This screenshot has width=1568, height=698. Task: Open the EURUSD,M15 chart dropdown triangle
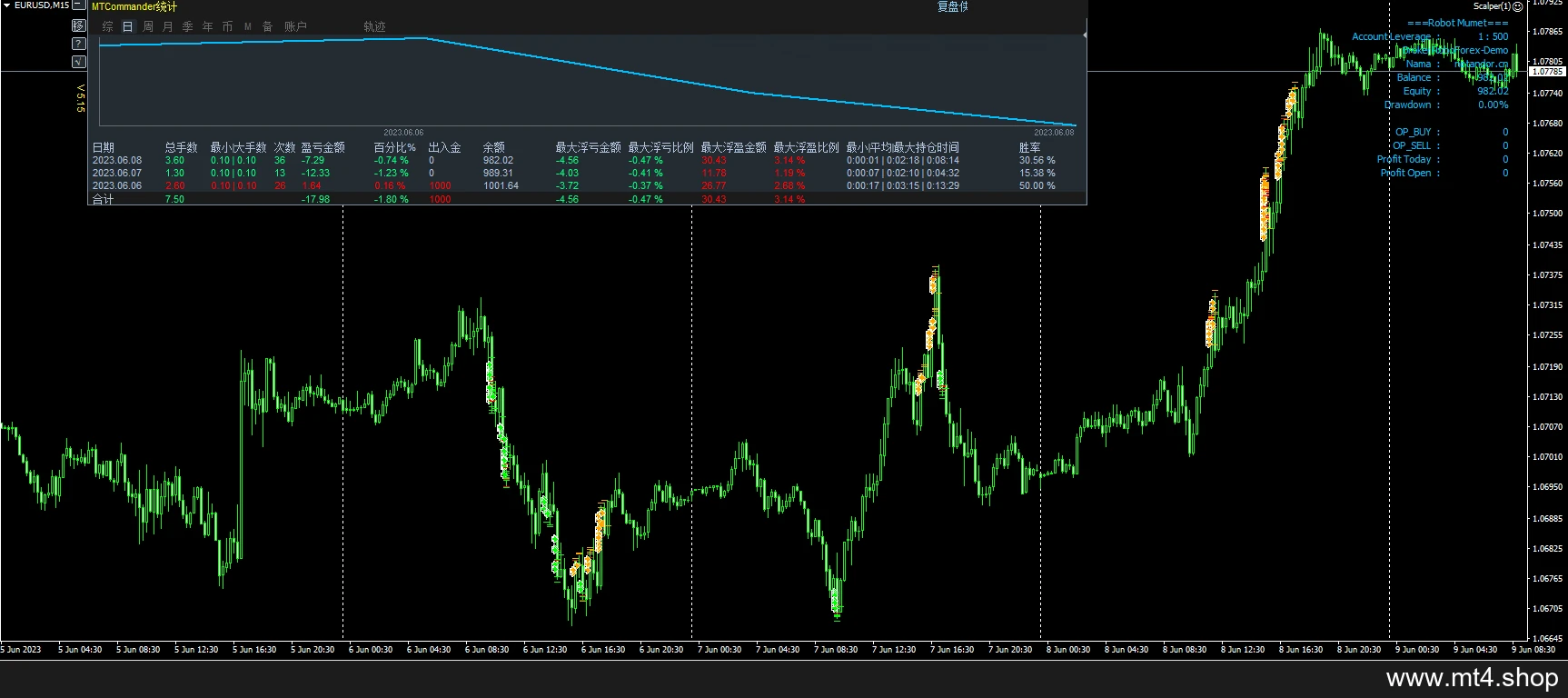(7, 5)
